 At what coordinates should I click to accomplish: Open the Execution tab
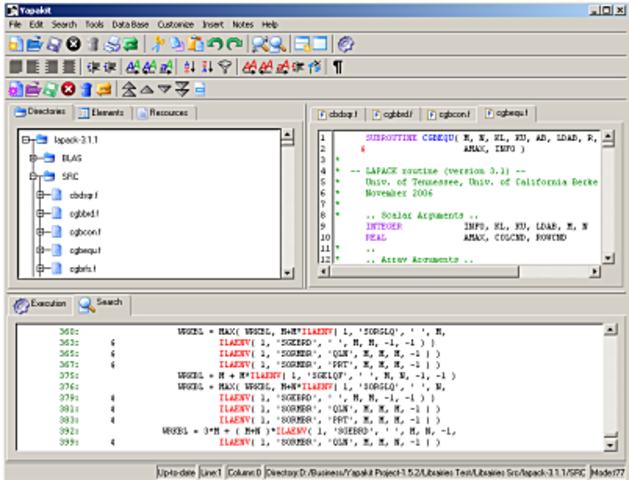pos(40,304)
